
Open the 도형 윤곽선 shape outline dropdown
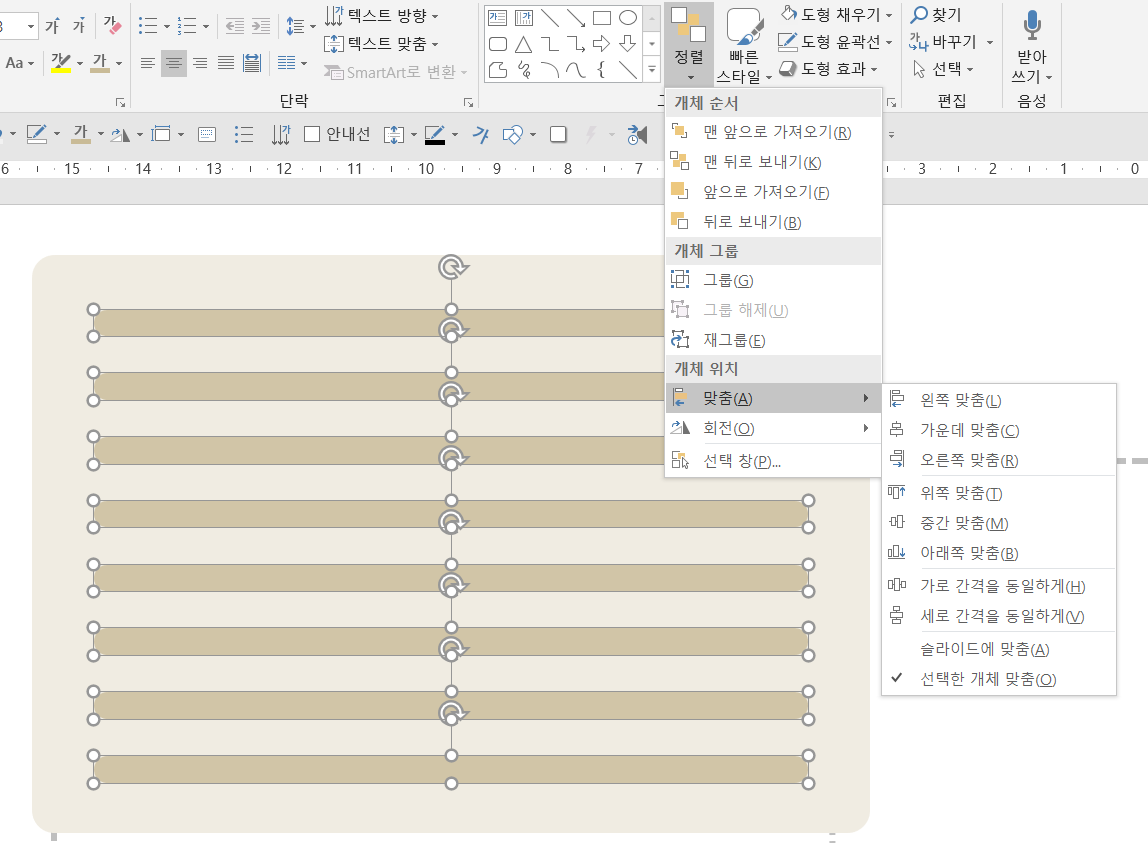click(x=836, y=42)
